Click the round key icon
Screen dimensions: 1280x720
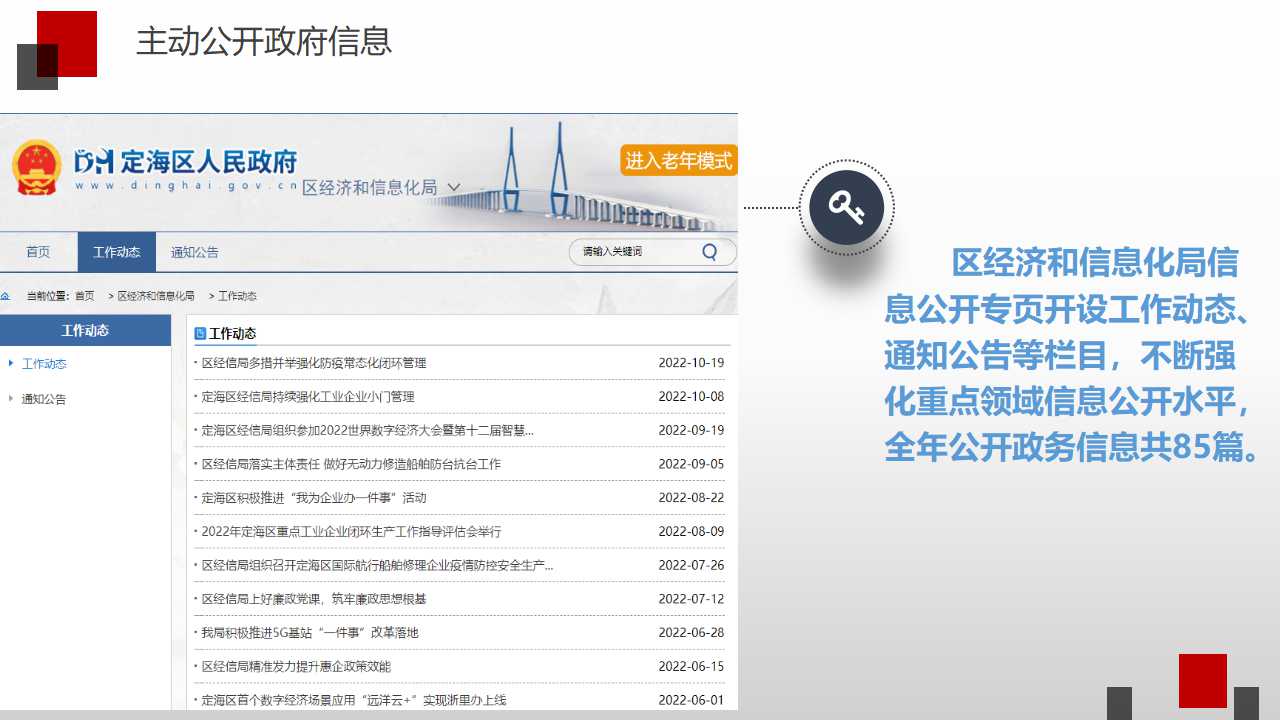[x=846, y=208]
